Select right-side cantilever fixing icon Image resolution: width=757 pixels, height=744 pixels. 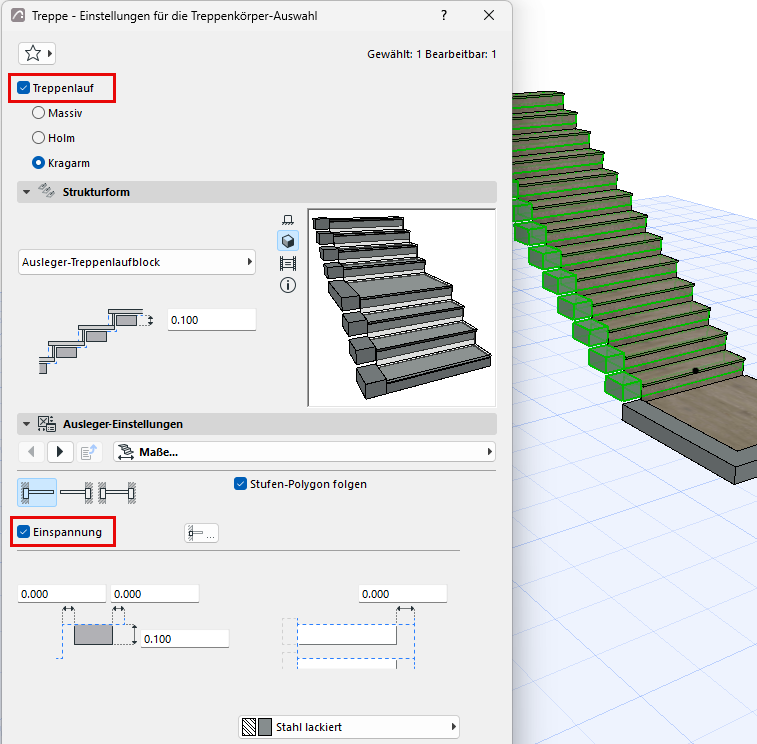click(77, 492)
